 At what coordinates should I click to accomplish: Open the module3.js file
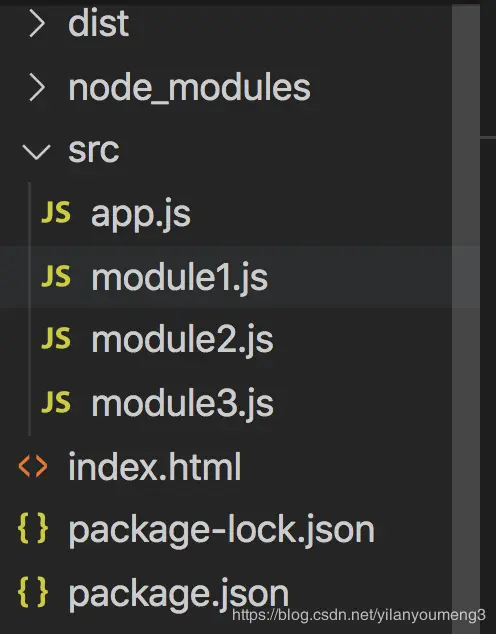tap(182, 404)
